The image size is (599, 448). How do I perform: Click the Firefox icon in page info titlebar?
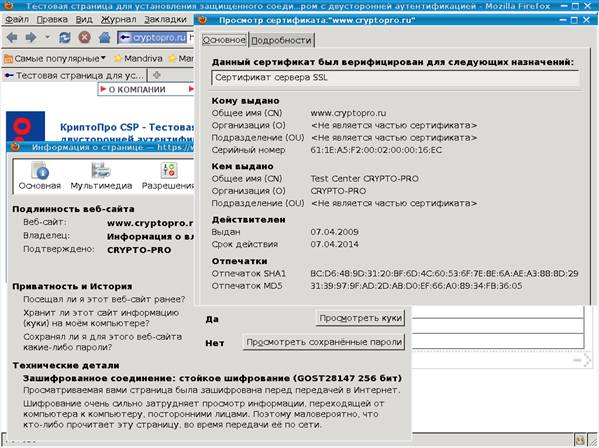tap(15, 147)
